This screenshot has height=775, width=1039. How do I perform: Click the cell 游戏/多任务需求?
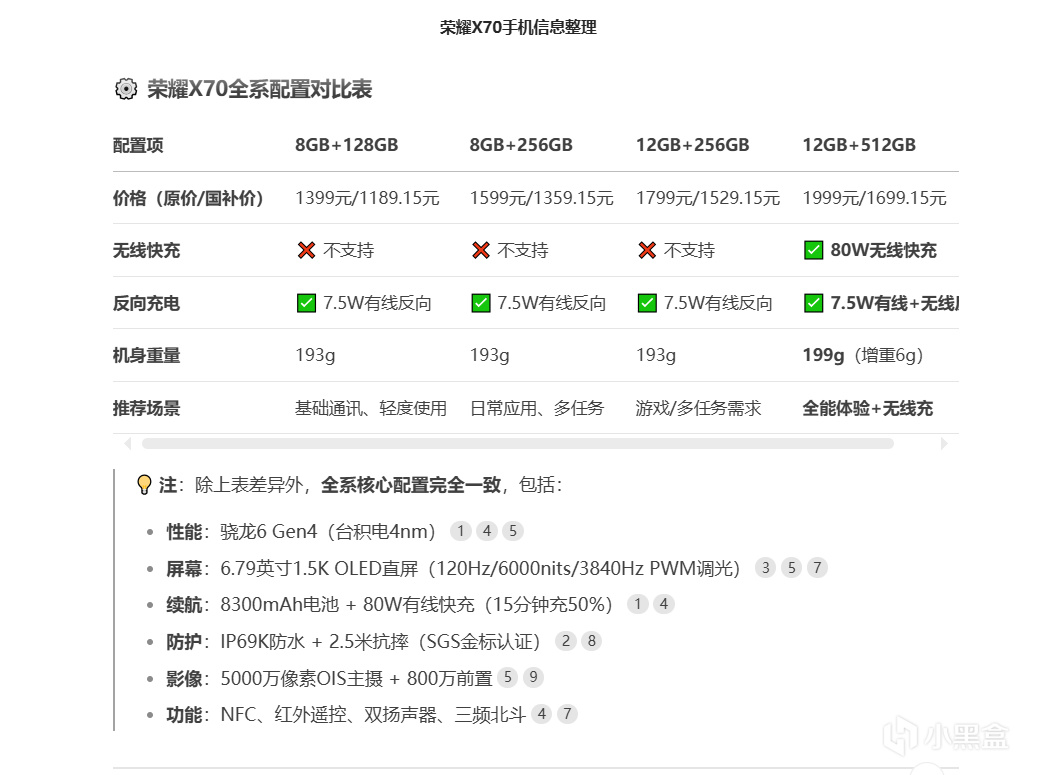[698, 408]
